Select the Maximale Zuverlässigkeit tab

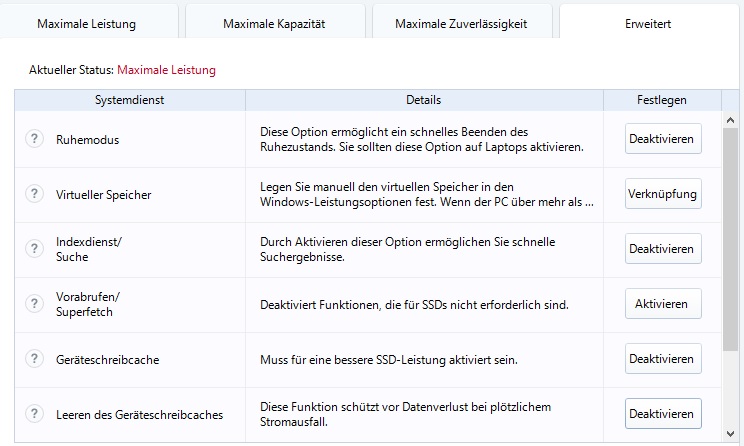(460, 23)
